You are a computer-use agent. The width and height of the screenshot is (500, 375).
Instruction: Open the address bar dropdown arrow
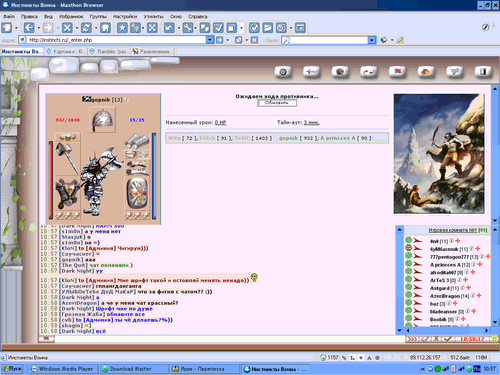click(210, 40)
